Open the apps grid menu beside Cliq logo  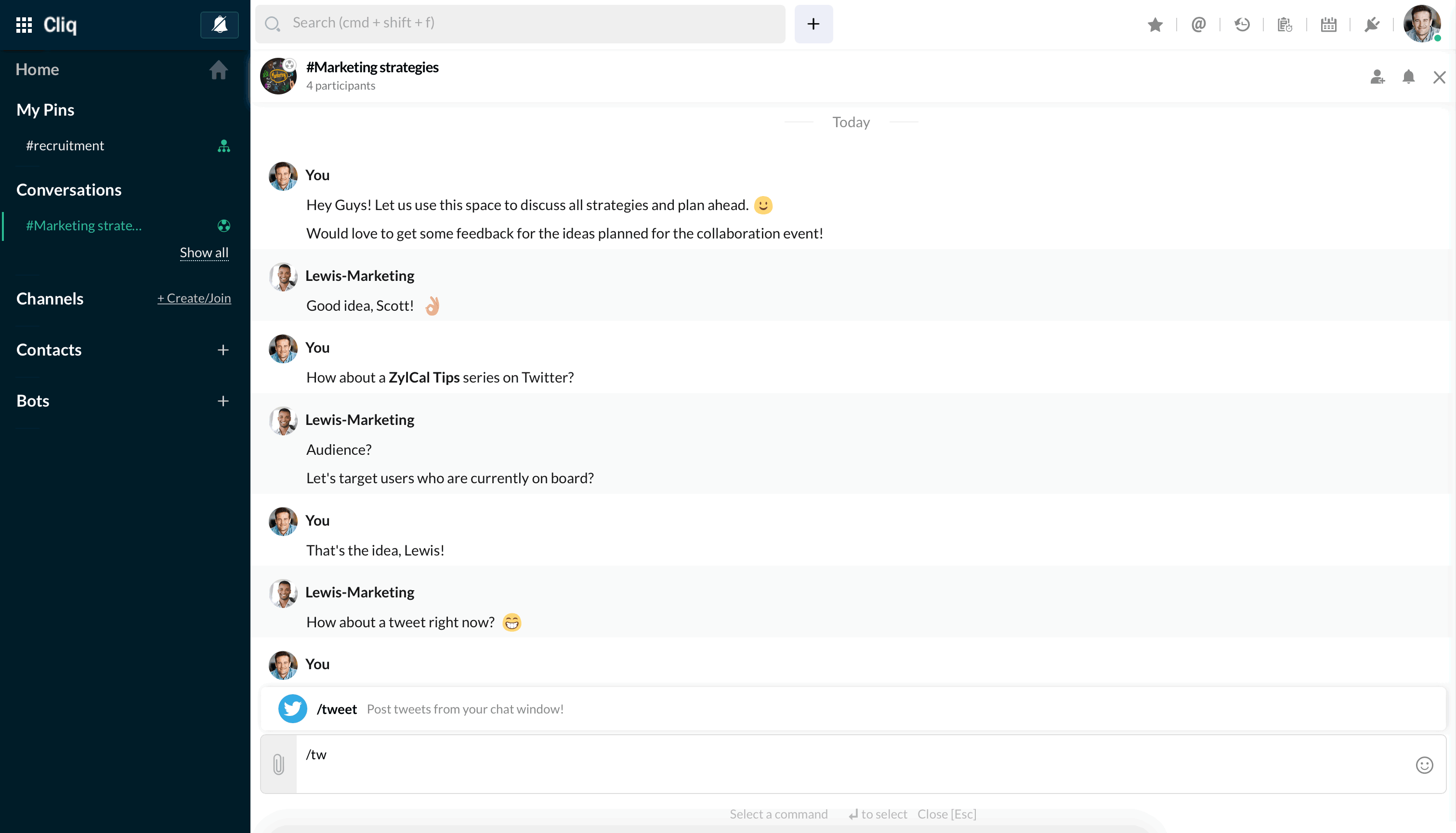[24, 25]
